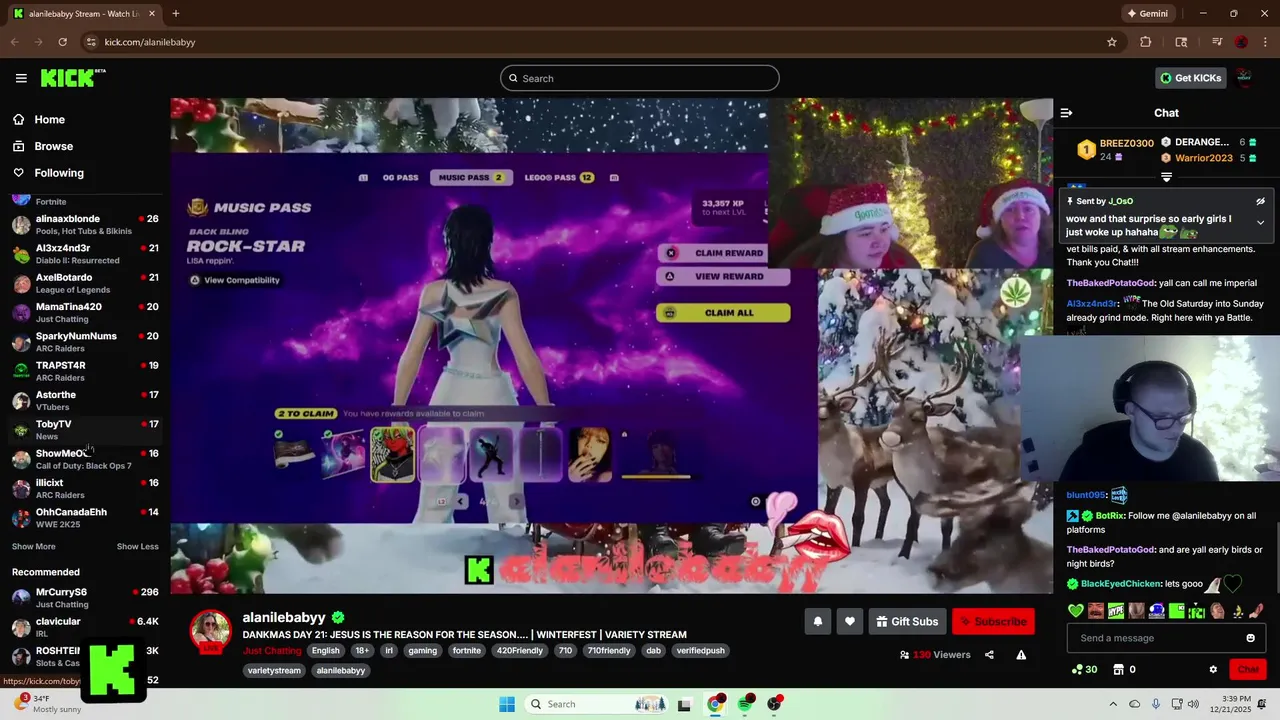This screenshot has height=720, width=1280.
Task: Click in the Kick search box
Action: point(640,78)
